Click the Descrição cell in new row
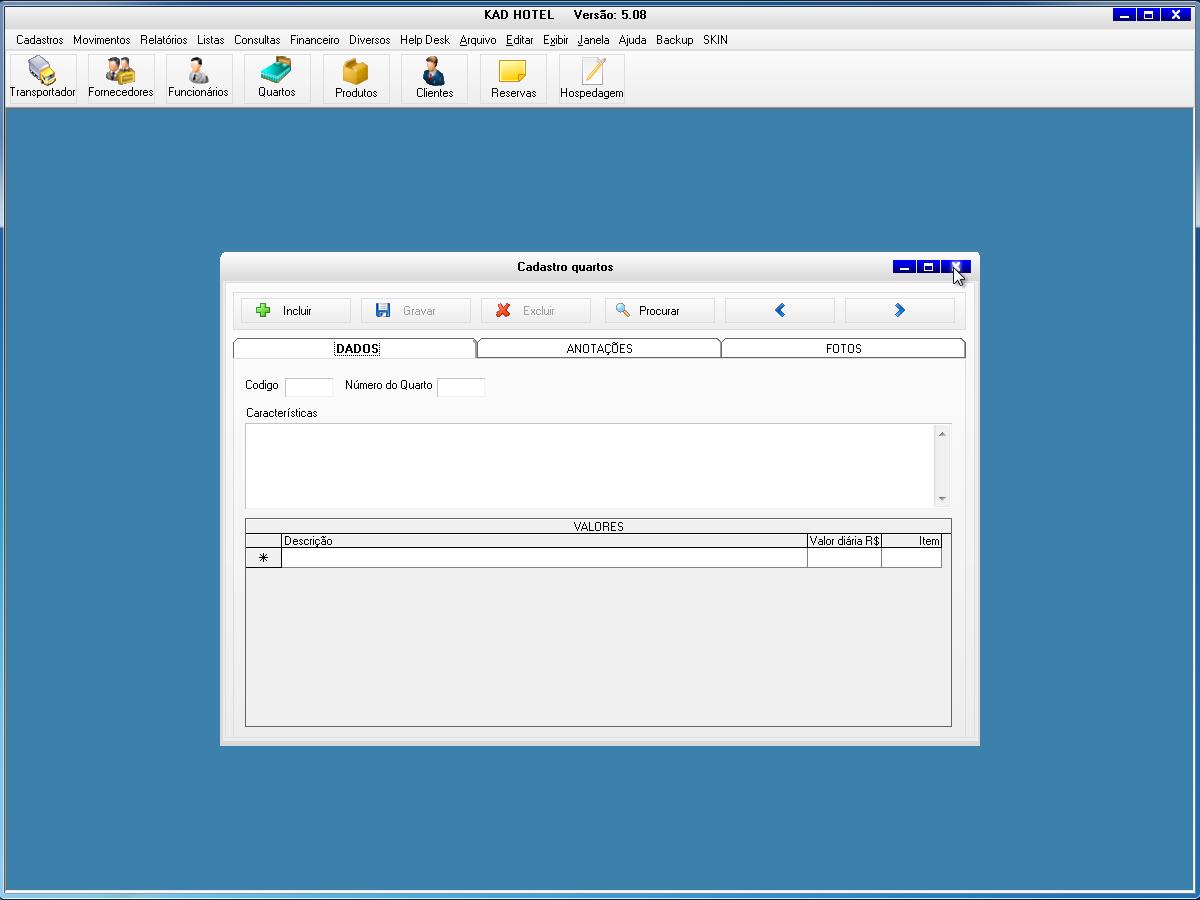Viewport: 1200px width, 900px height. coord(544,558)
